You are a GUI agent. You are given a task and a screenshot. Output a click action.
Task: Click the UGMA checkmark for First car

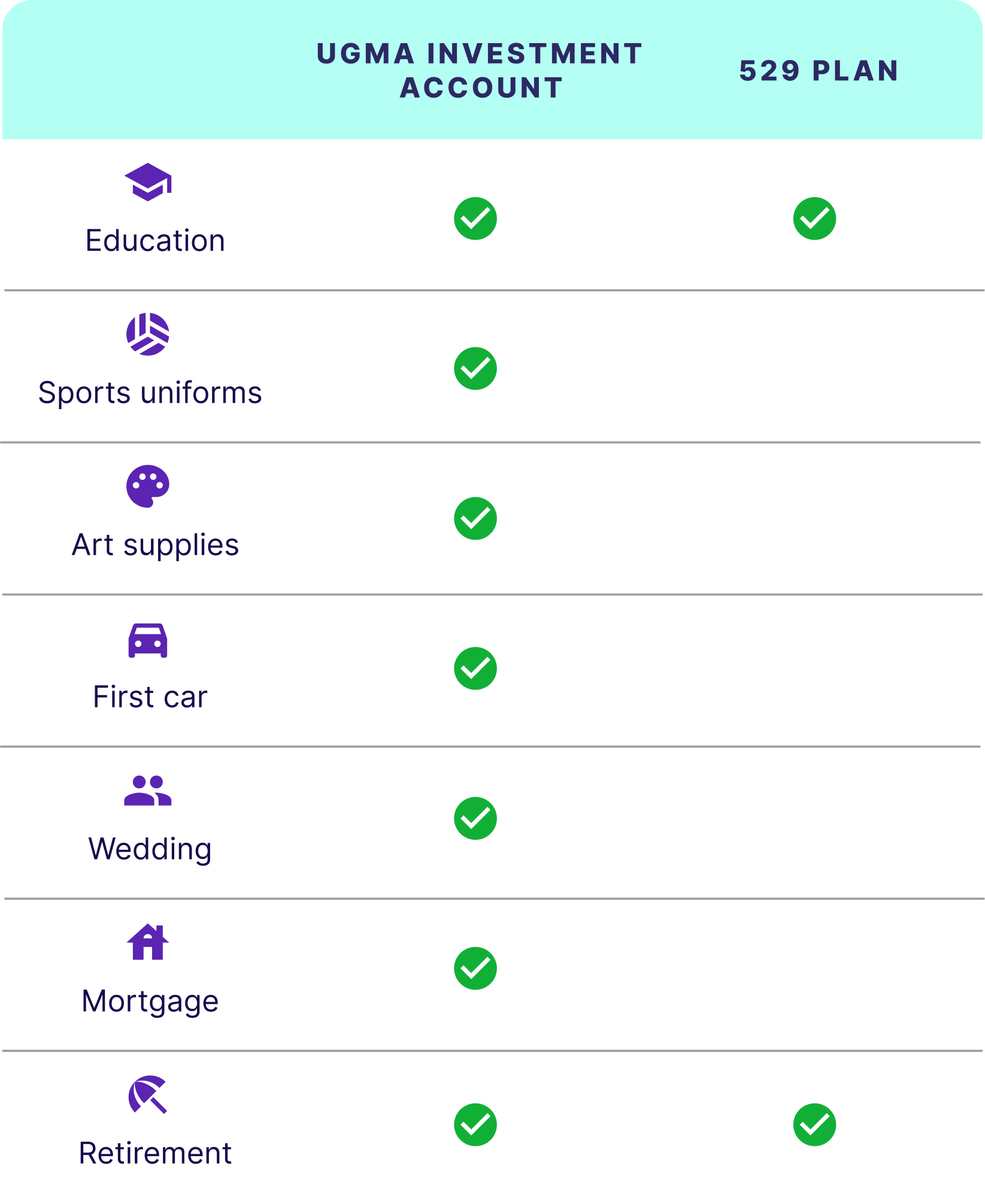(475, 668)
